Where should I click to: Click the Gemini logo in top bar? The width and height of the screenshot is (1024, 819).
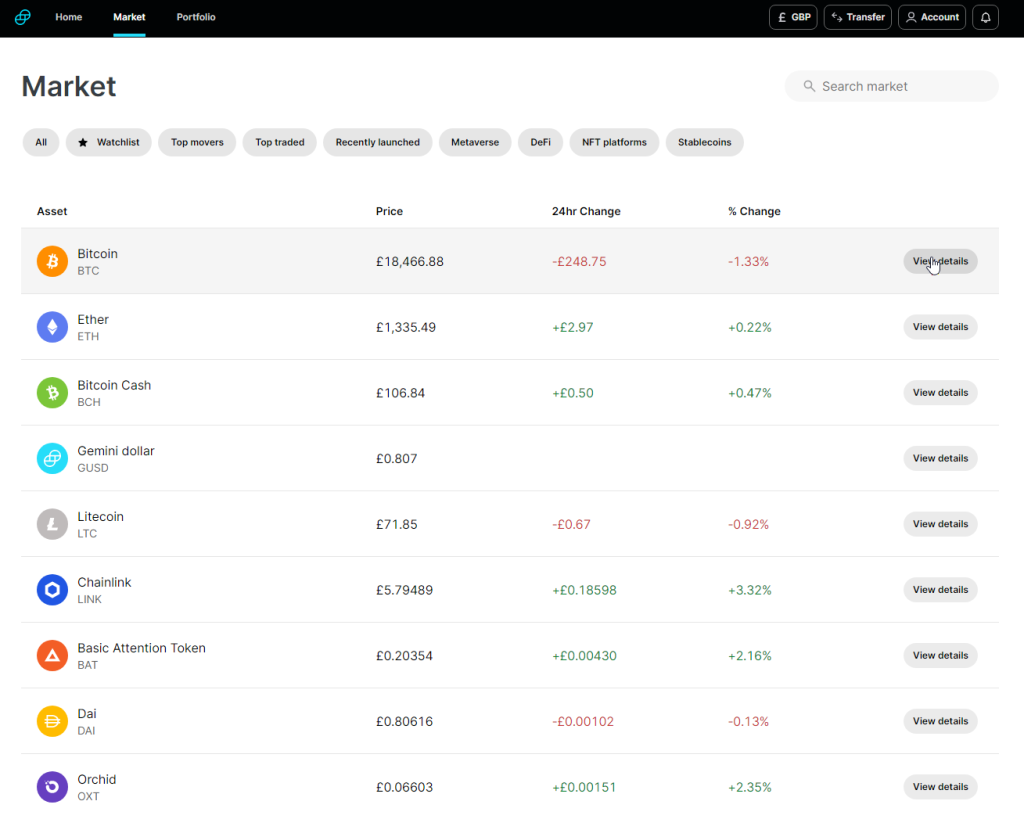[x=23, y=17]
